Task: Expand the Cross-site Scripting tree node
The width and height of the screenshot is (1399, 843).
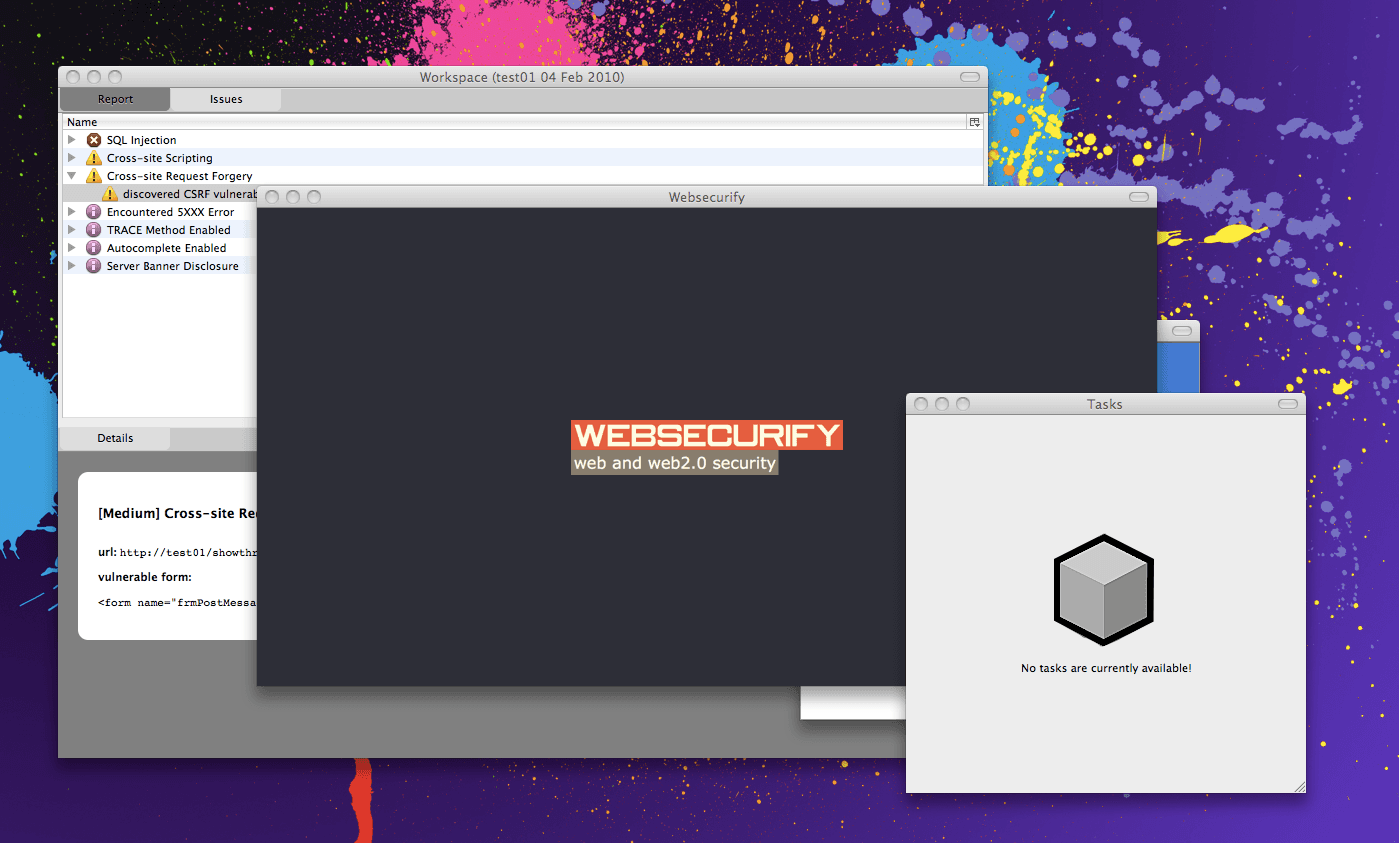Action: pos(72,158)
